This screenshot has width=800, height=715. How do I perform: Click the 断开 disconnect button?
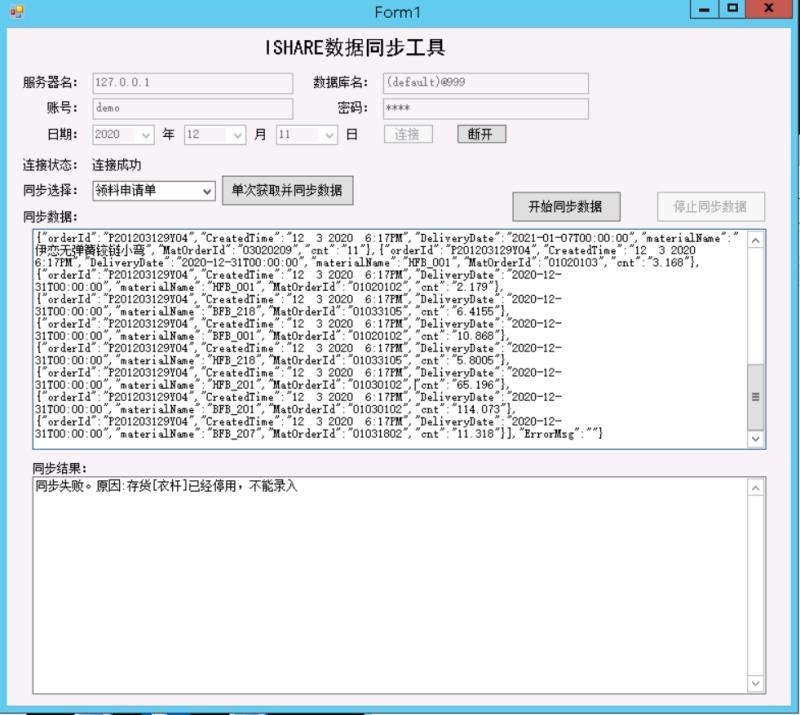click(482, 134)
